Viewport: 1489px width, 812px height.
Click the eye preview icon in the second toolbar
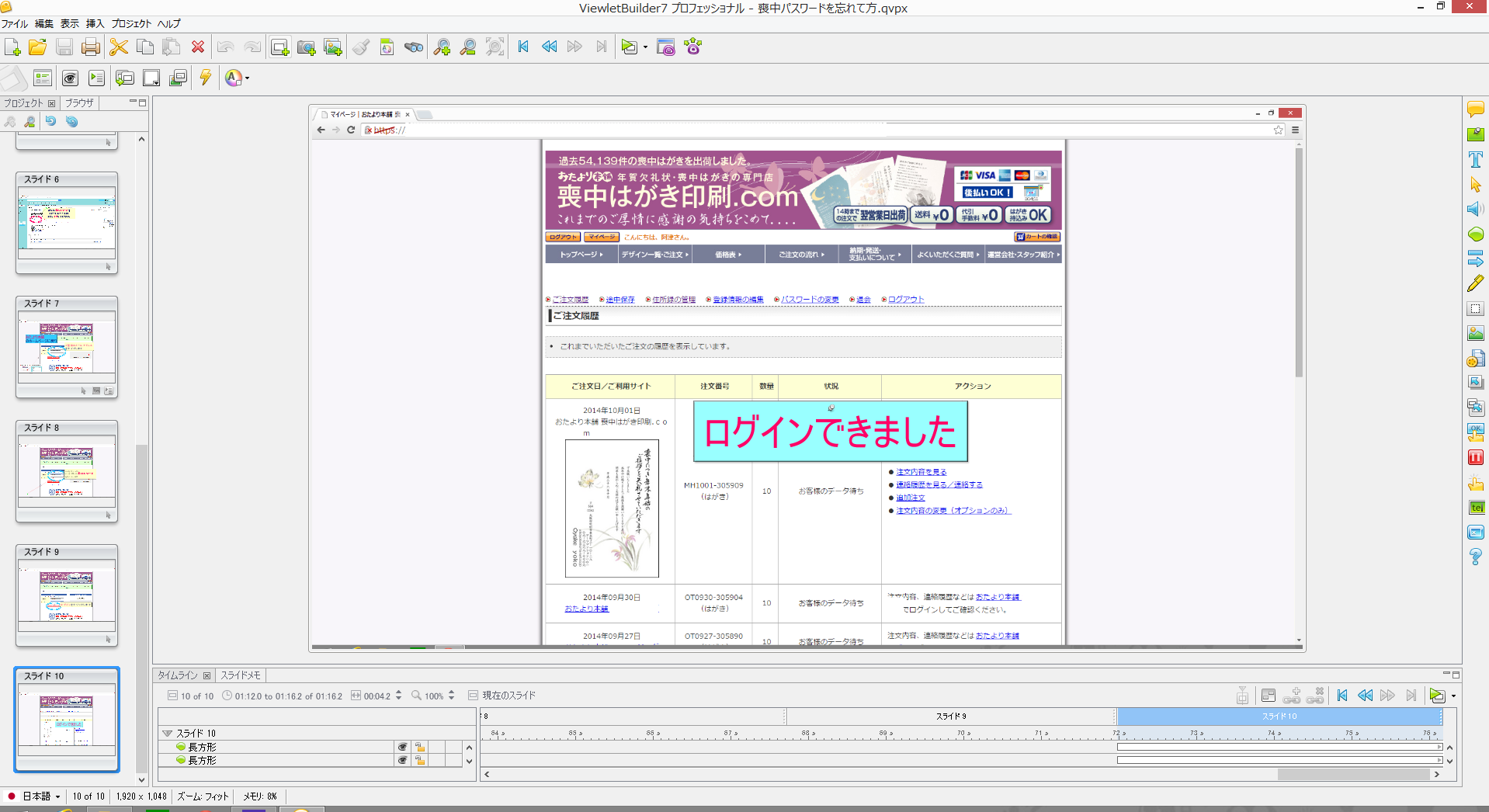(x=70, y=78)
